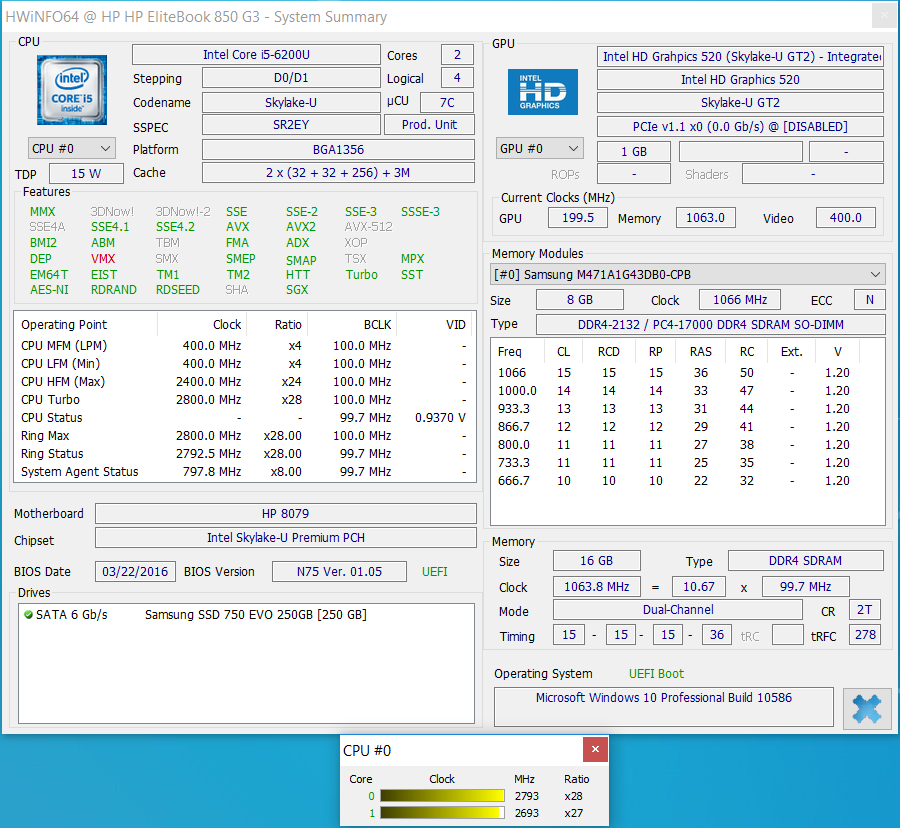Click the µCU value 7C

point(447,102)
